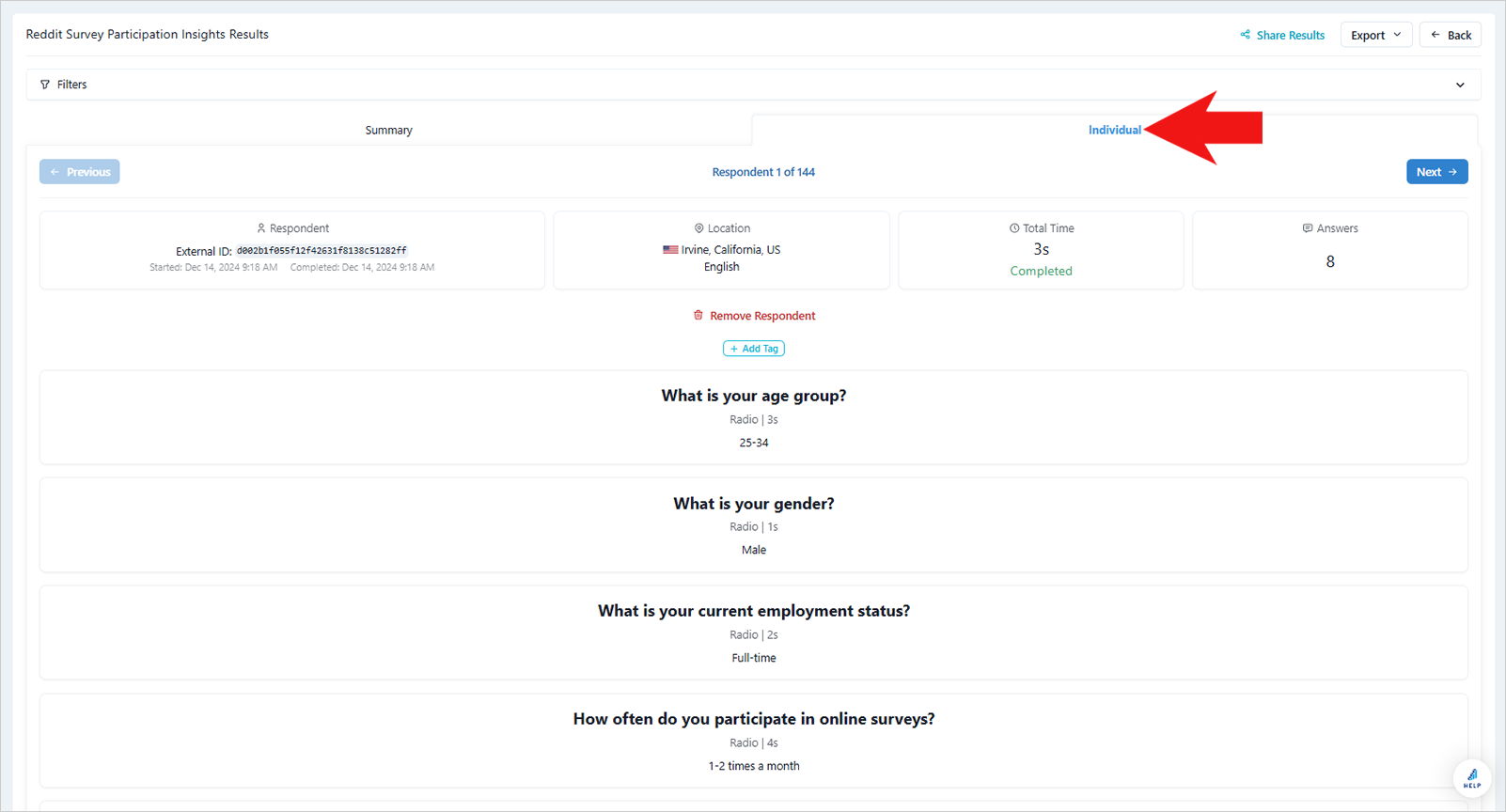Click the US flag icon
The image size is (1506, 812).
coord(670,250)
